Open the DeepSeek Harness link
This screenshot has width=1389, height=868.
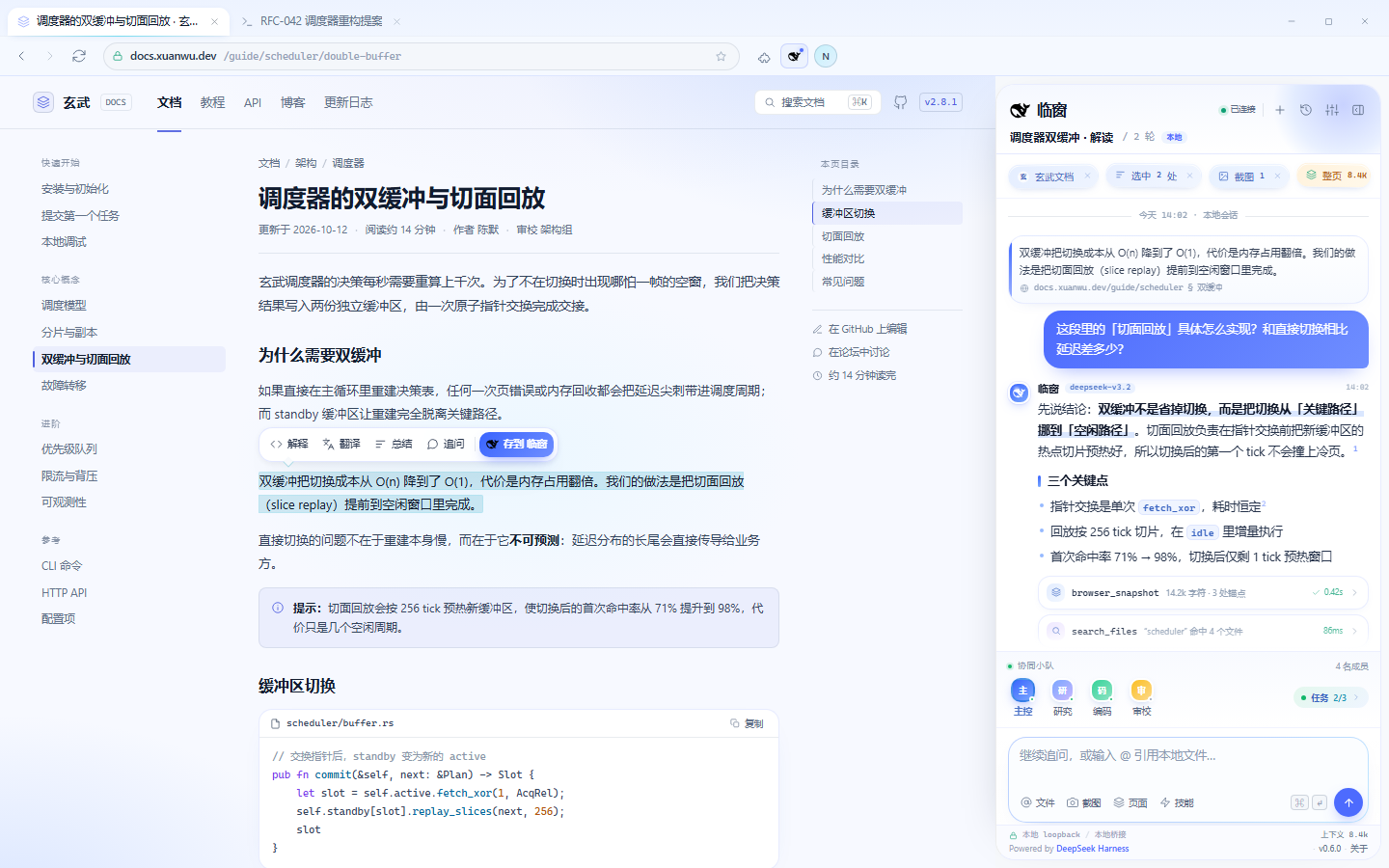tap(1092, 849)
